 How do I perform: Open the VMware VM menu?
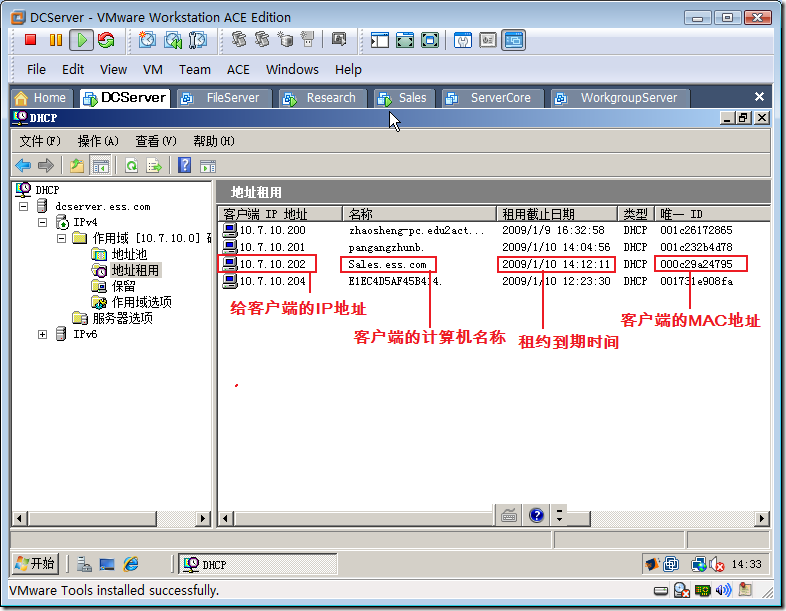coord(152,69)
